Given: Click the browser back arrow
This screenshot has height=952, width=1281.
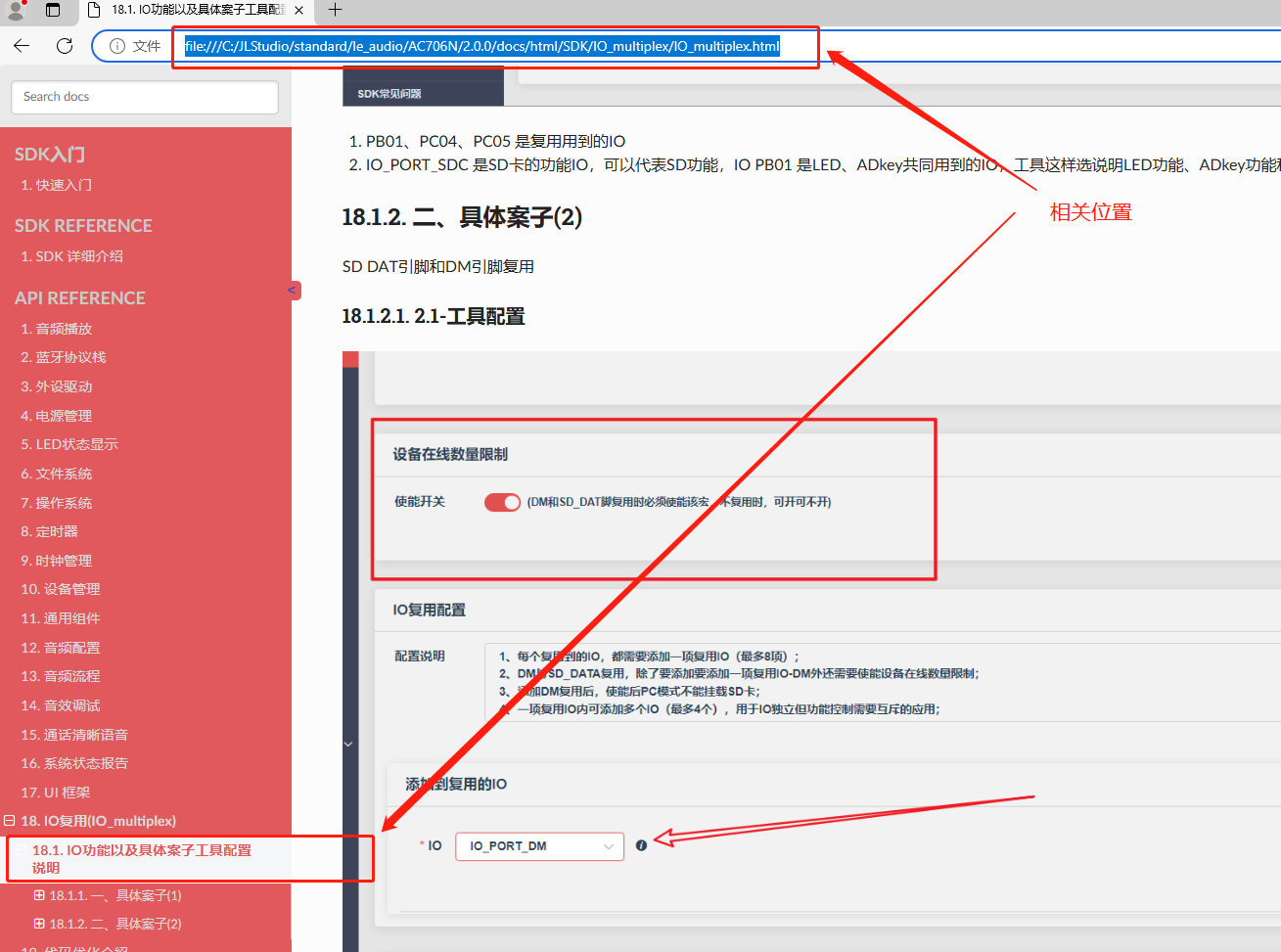Looking at the screenshot, I should tap(22, 46).
